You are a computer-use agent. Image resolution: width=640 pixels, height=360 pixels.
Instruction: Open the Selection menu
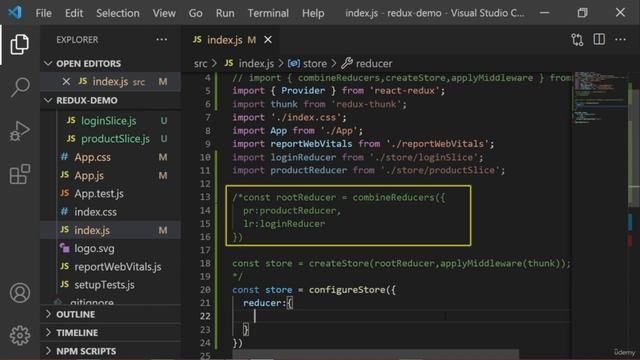point(118,13)
